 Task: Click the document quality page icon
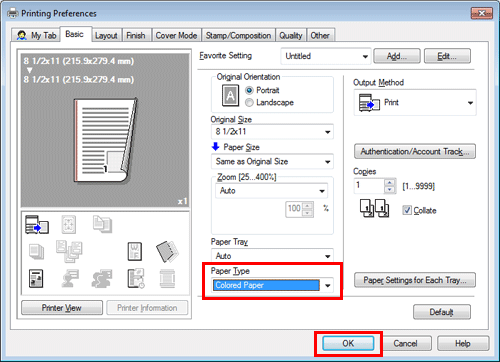point(36,279)
